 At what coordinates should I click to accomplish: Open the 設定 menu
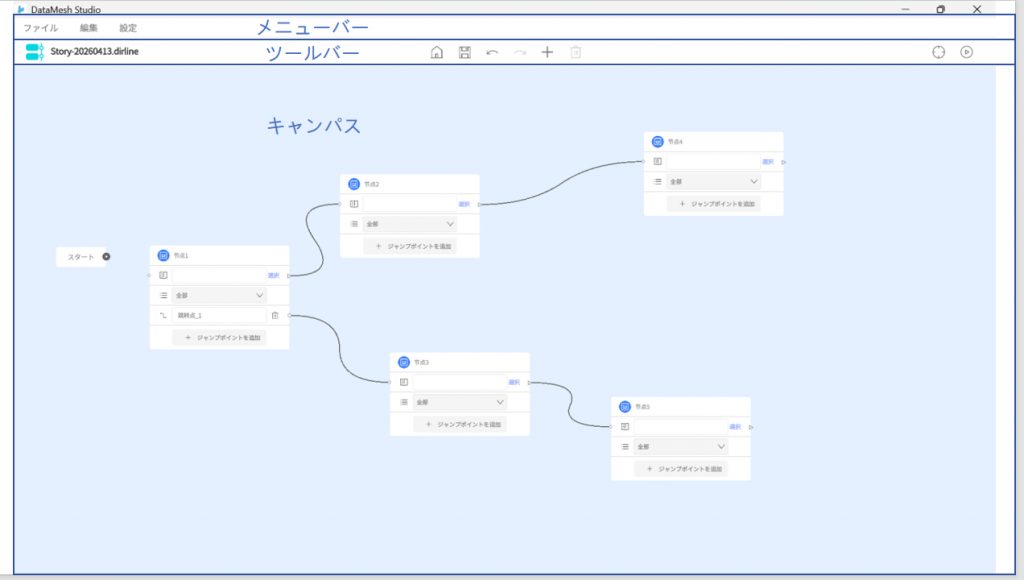[128, 28]
